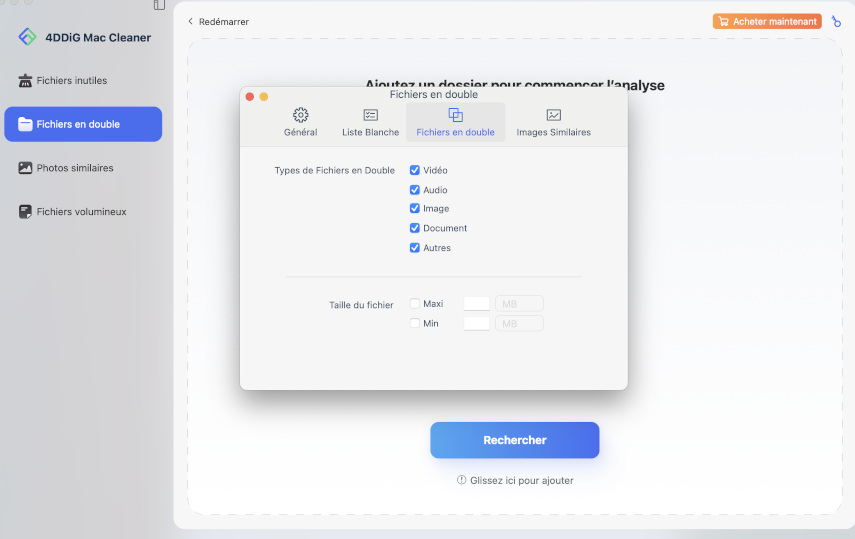Viewport: 855px width, 539px height.
Task: Click the Fichiers inutiles broom icon
Action: point(25,81)
